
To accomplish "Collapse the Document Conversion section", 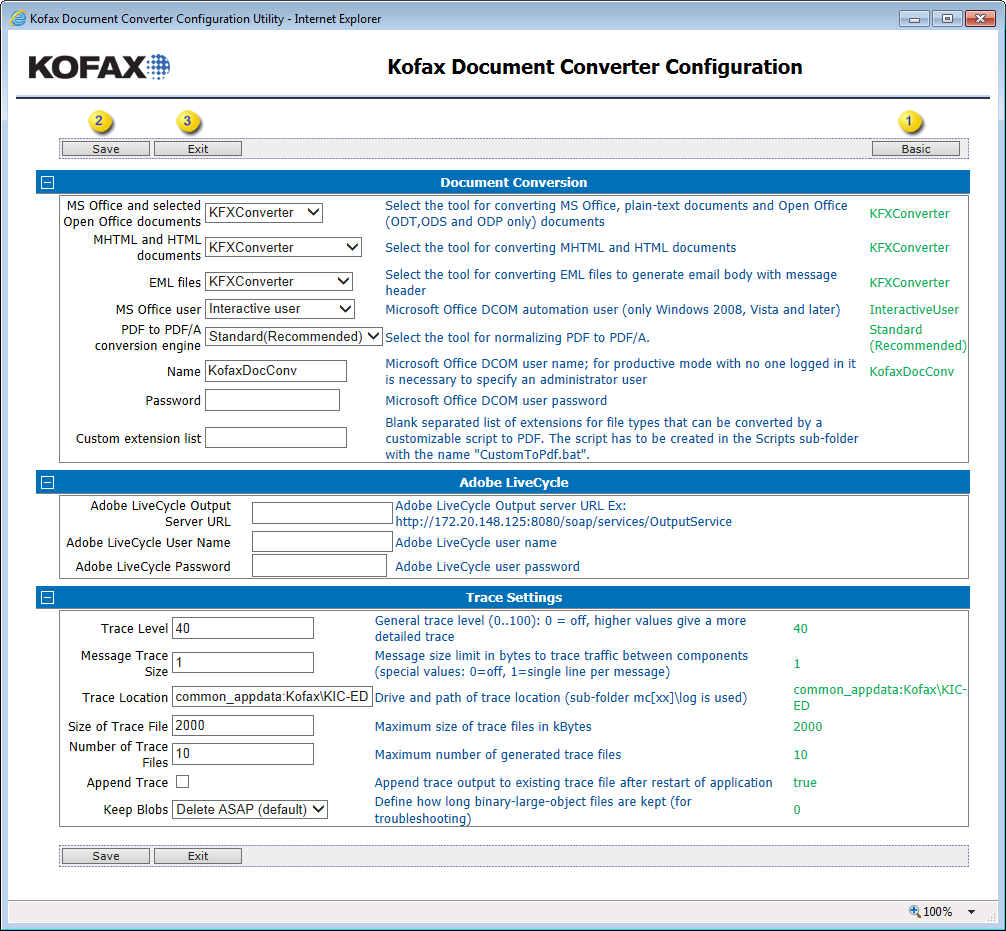I will pos(47,183).
